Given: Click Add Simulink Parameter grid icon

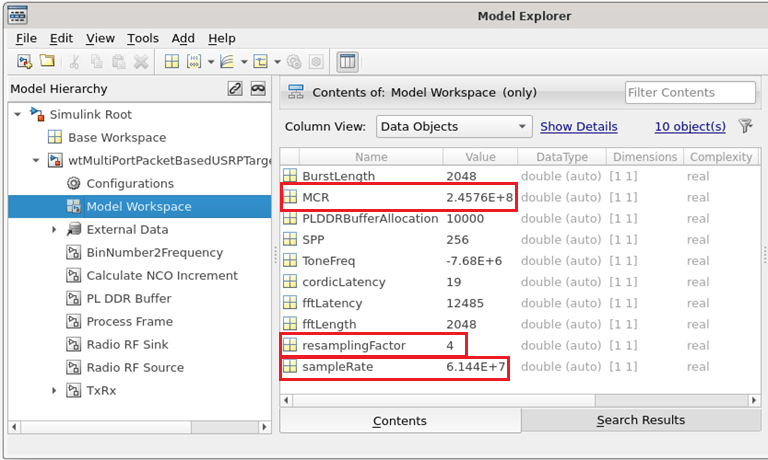Looking at the screenshot, I should coord(172,61).
